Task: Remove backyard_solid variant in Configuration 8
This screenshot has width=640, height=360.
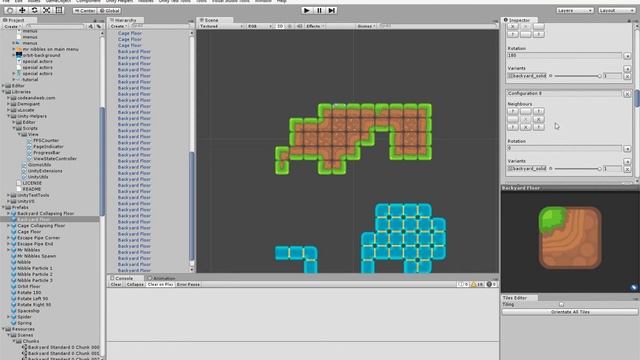Action: click(x=627, y=169)
